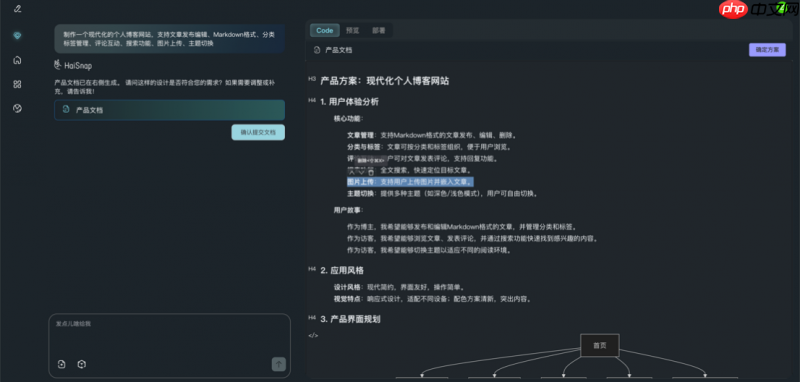Click the HaiSnap logo icon in chat
Screen dimensions: 800x382
coord(58,65)
